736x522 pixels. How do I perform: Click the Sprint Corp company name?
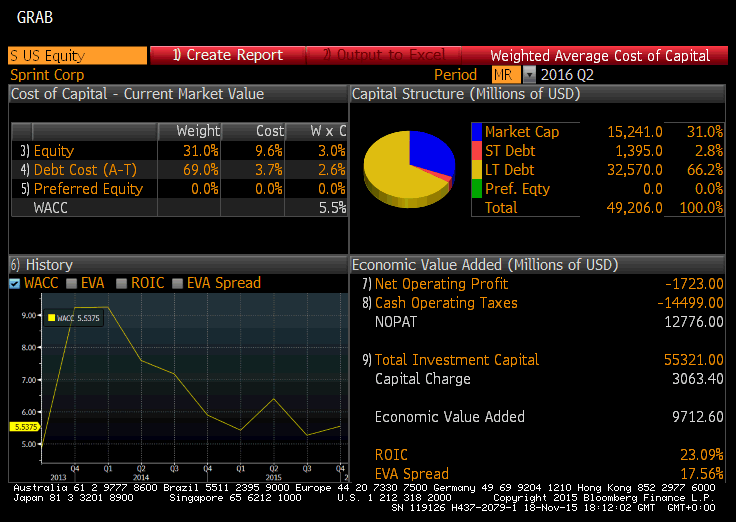(47, 75)
